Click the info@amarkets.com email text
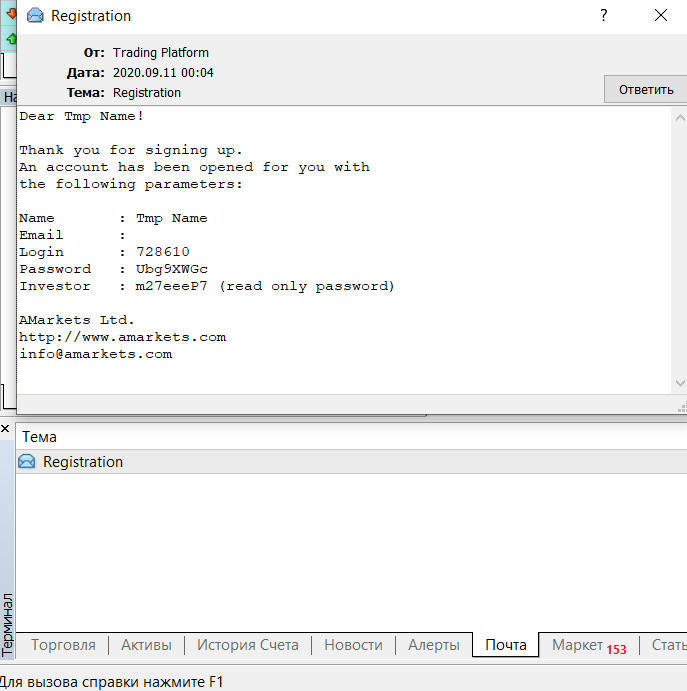Screen dimensions: 687x691 click(96, 354)
